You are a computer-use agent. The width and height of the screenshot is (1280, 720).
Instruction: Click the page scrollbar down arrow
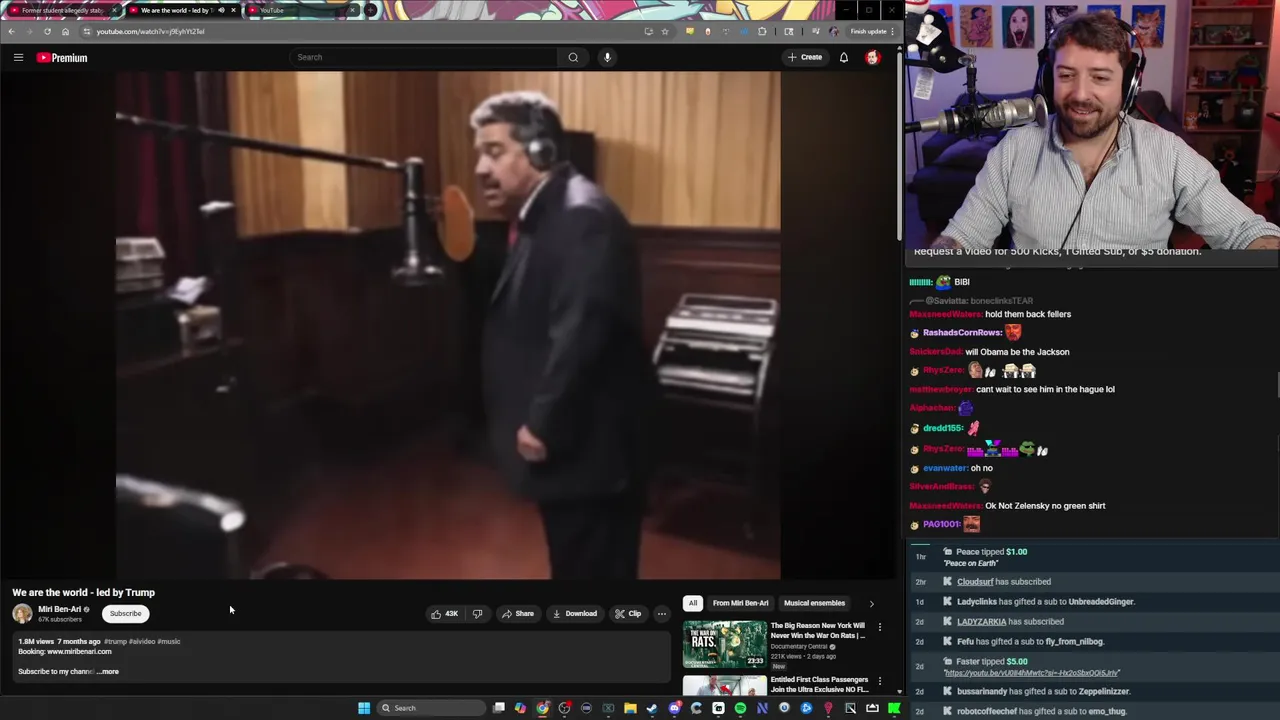(899, 691)
